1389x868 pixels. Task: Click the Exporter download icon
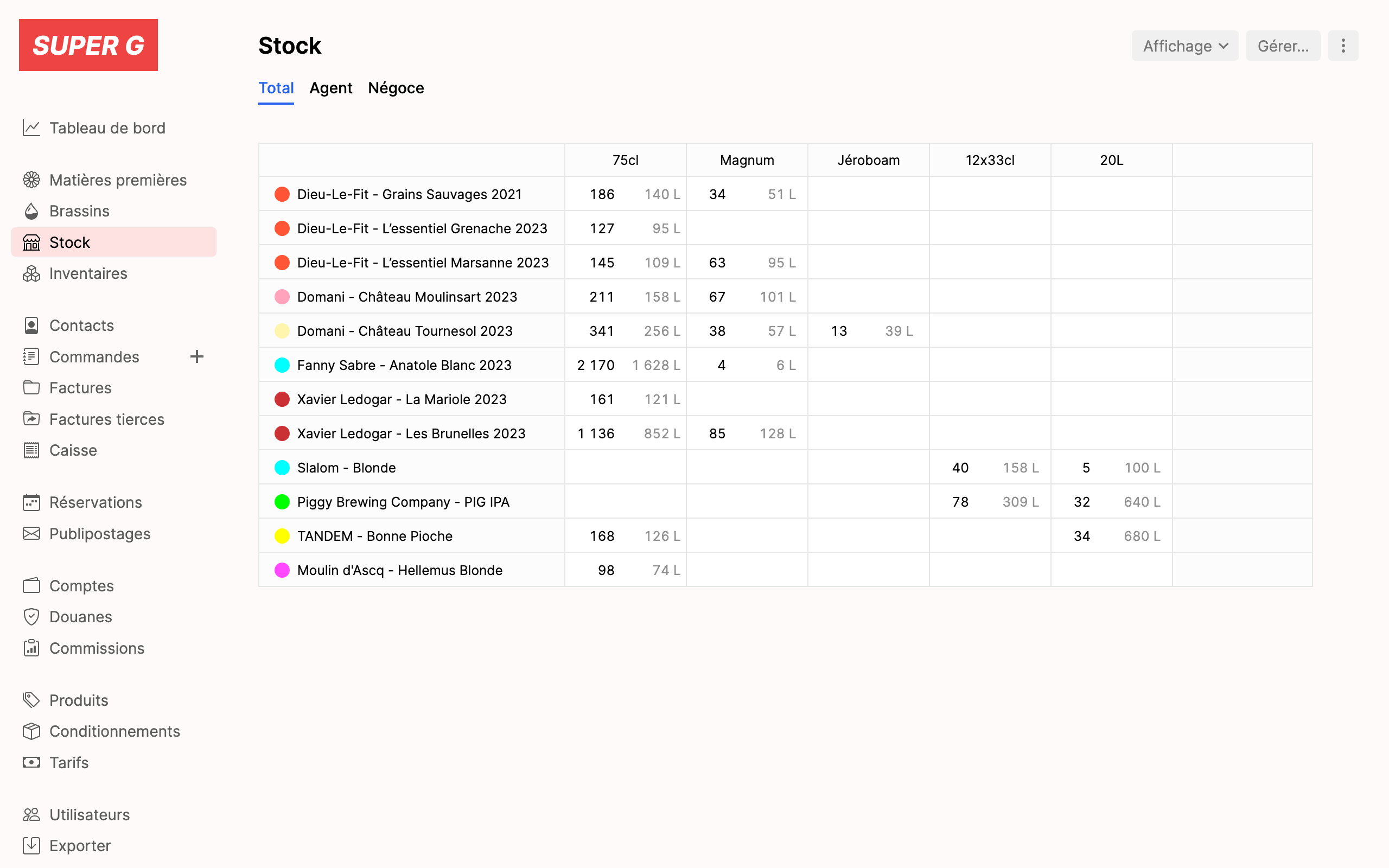click(31, 846)
